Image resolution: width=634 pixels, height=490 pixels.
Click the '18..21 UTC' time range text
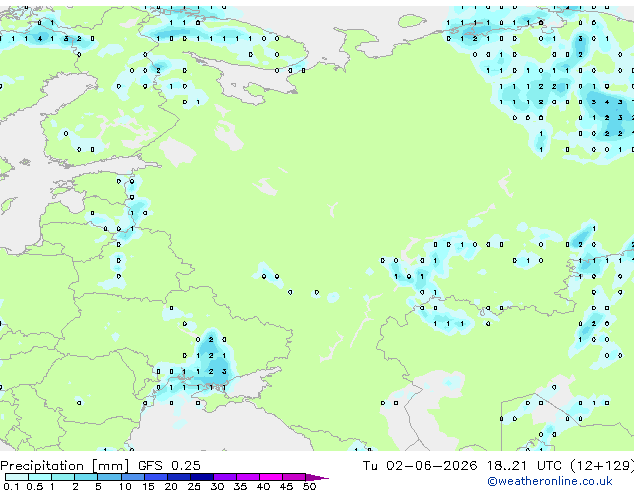[524, 466]
